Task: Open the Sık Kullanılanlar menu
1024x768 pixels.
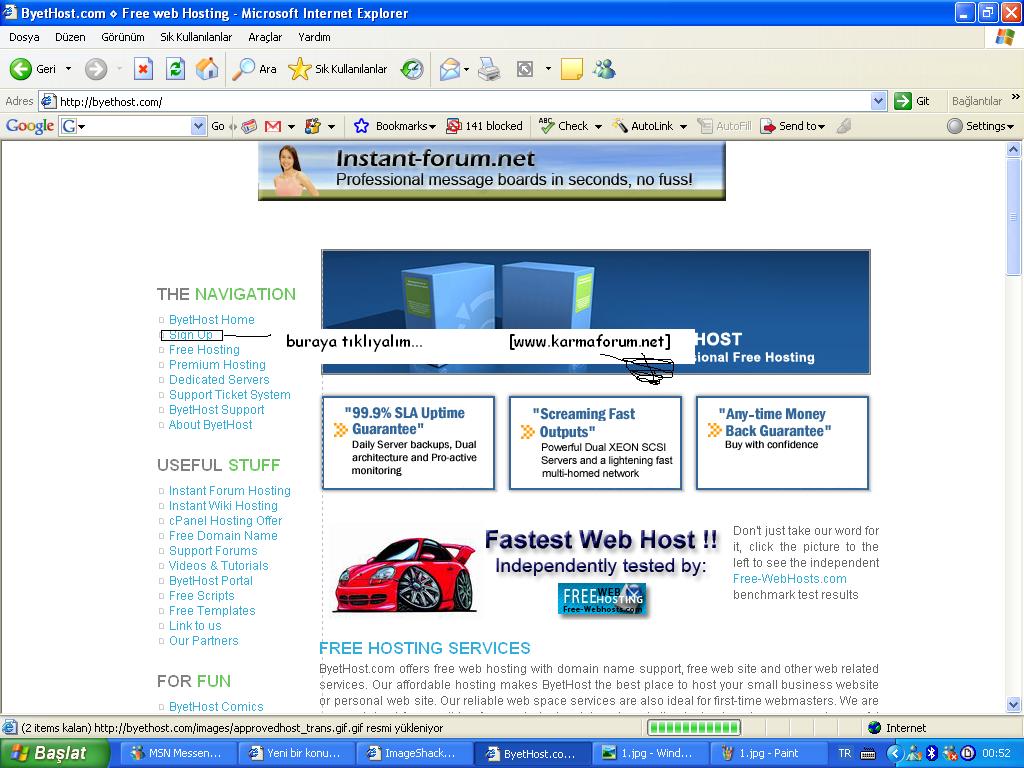Action: [x=196, y=37]
